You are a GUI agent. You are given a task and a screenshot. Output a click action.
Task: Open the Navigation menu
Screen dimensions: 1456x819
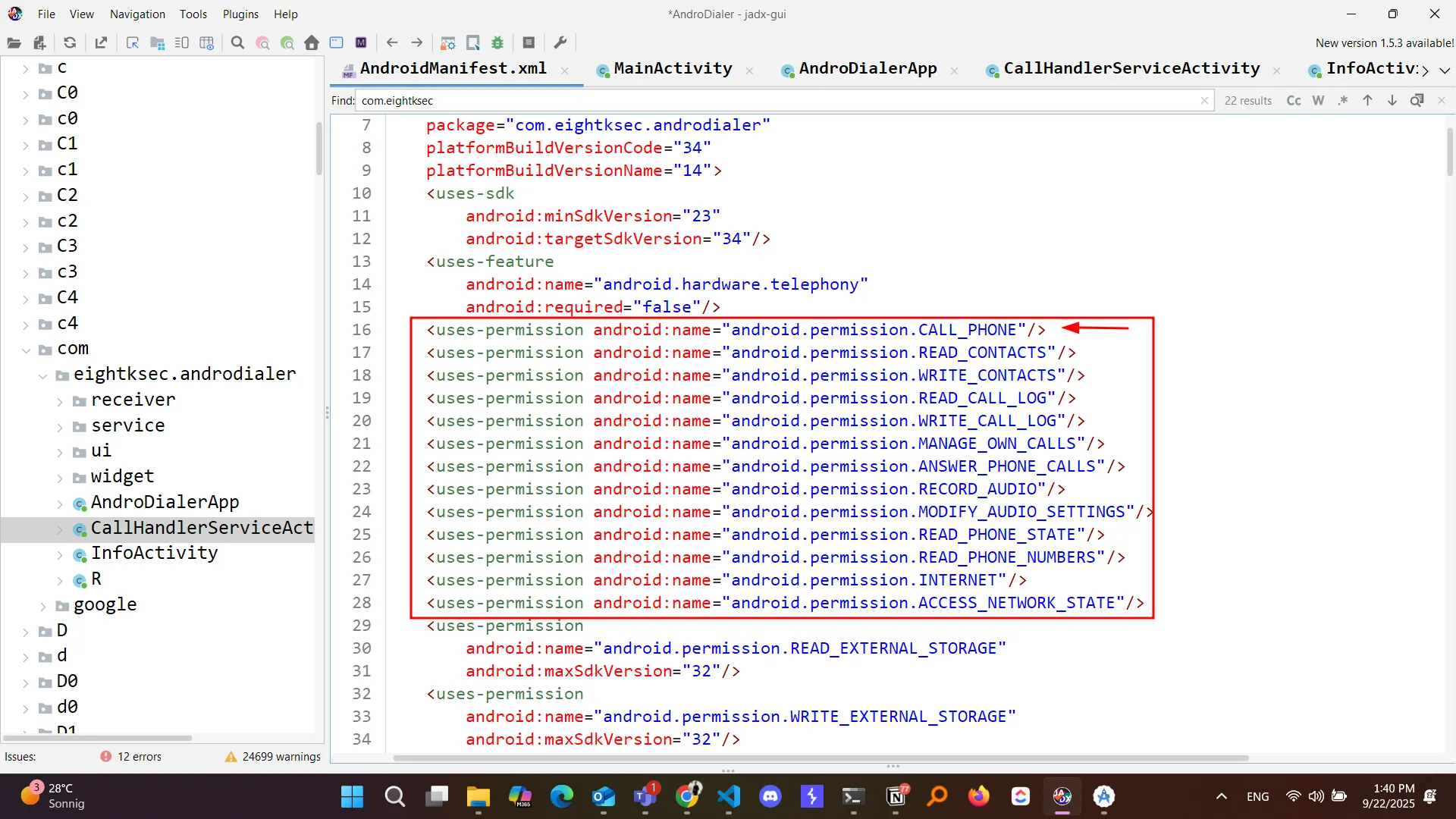tap(136, 14)
